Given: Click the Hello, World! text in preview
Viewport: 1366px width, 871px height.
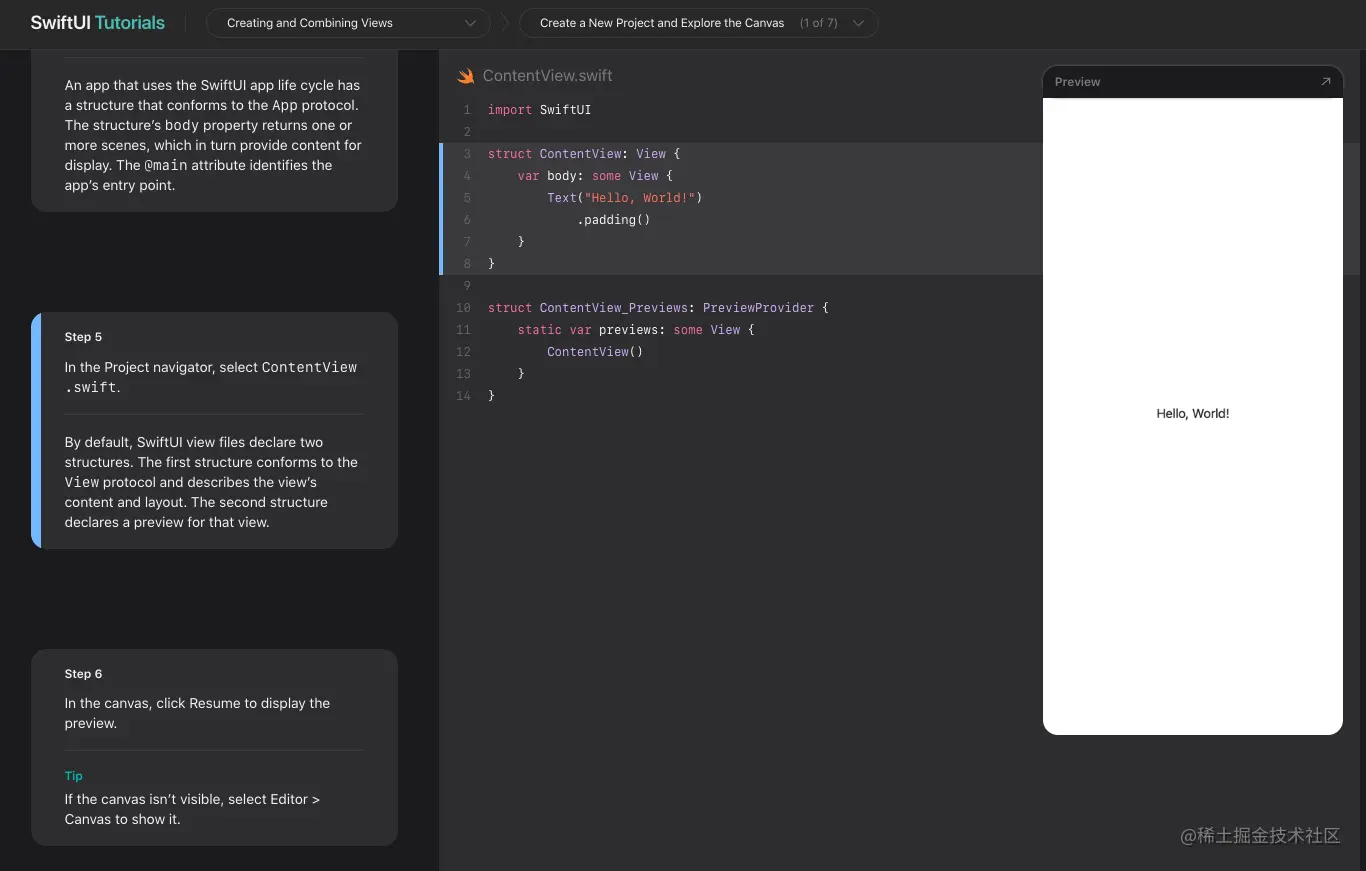Looking at the screenshot, I should pos(1192,413).
